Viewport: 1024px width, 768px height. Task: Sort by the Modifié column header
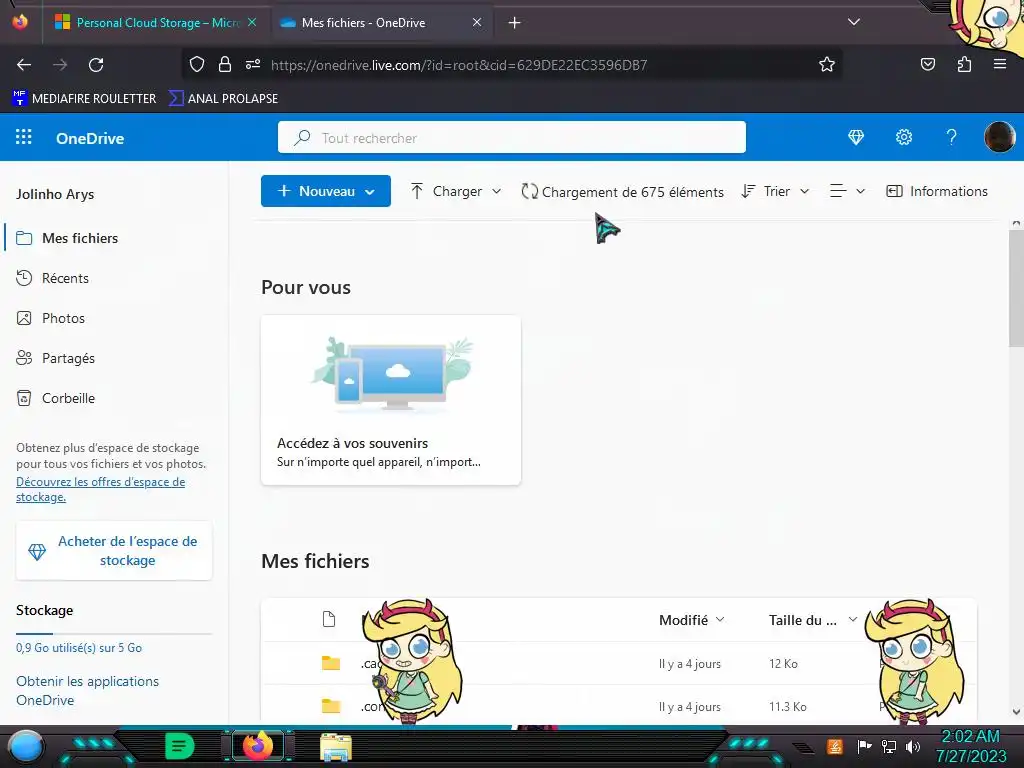click(x=692, y=620)
